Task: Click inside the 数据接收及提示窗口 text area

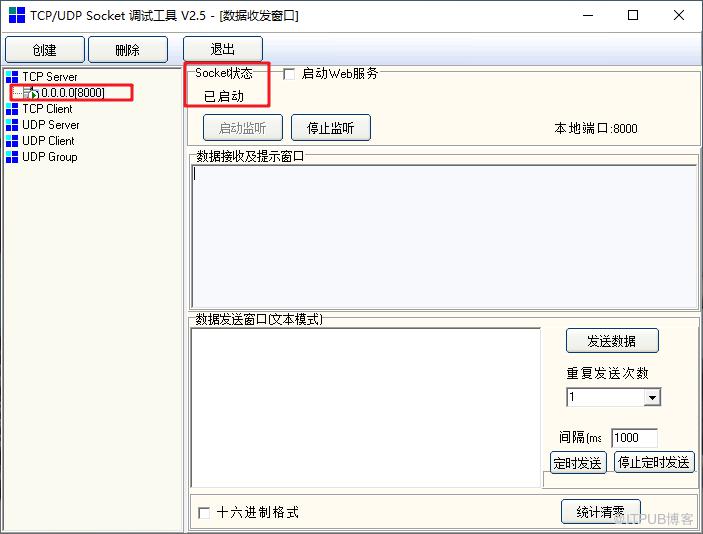Action: pyautogui.click(x=444, y=236)
